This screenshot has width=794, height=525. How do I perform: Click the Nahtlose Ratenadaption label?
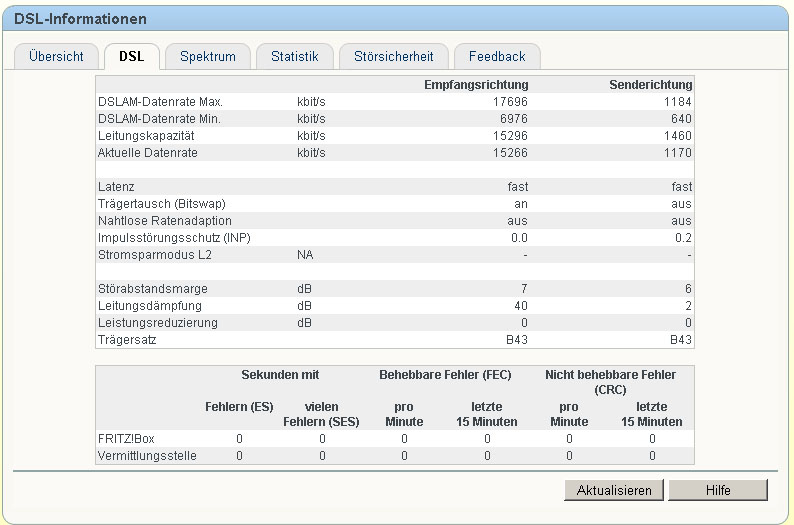point(165,221)
